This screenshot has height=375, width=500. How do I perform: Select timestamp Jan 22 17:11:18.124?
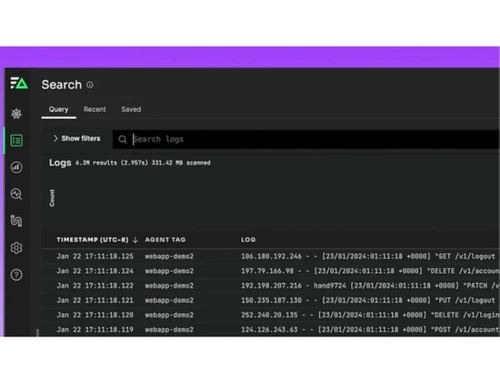(95, 271)
